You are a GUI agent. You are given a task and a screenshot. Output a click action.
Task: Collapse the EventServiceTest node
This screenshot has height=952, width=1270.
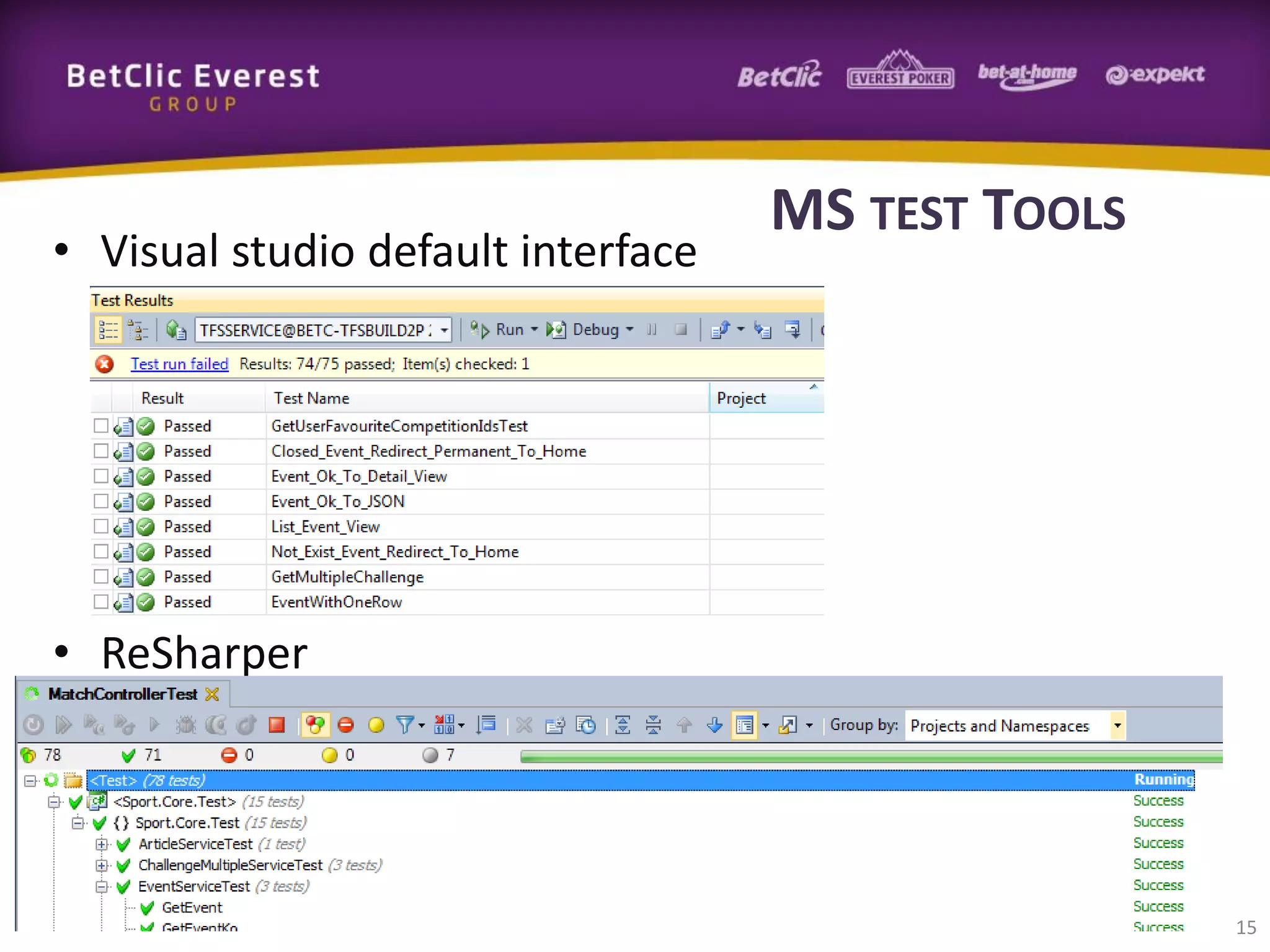(102, 887)
